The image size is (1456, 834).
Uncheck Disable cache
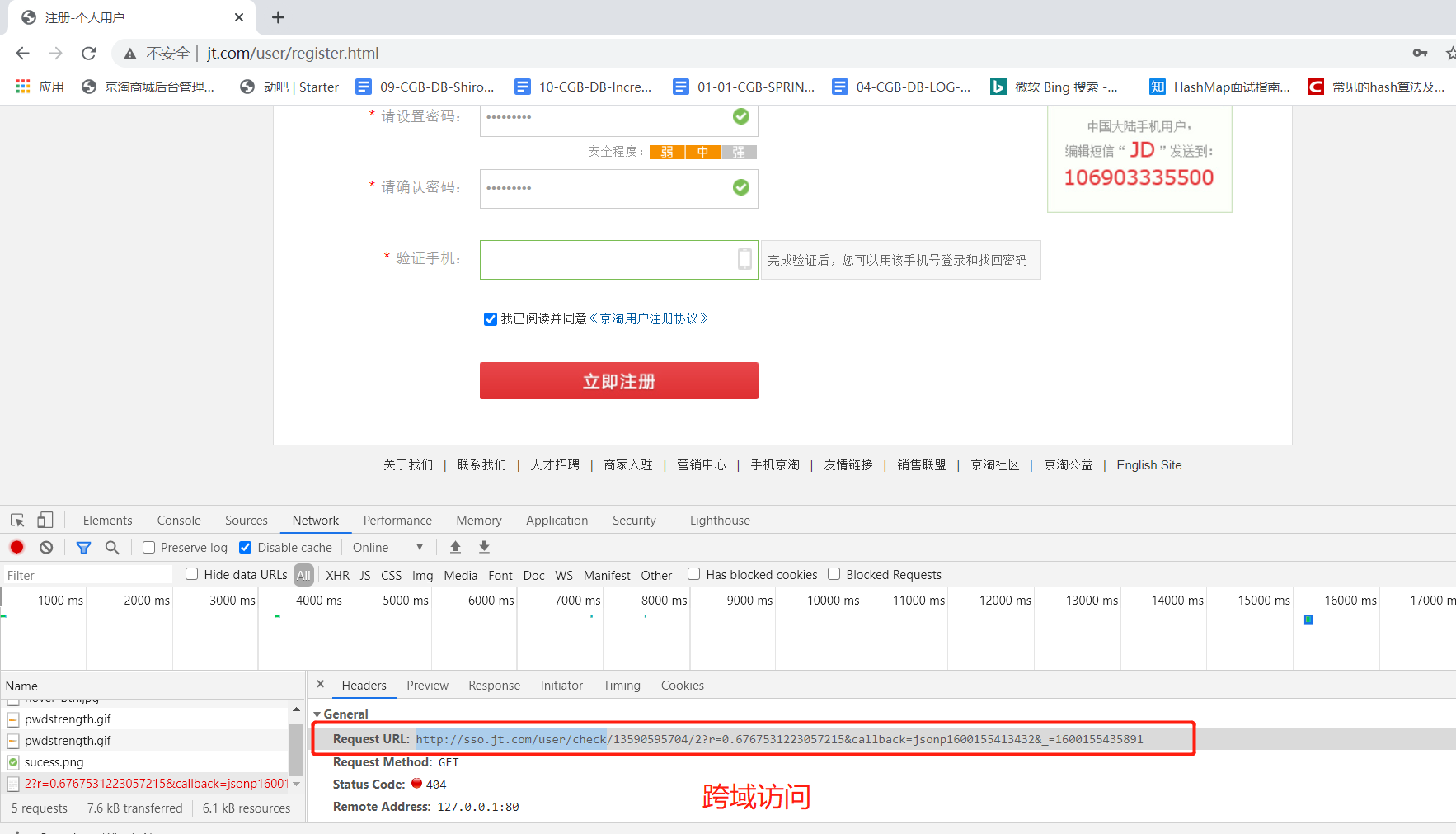coord(245,547)
